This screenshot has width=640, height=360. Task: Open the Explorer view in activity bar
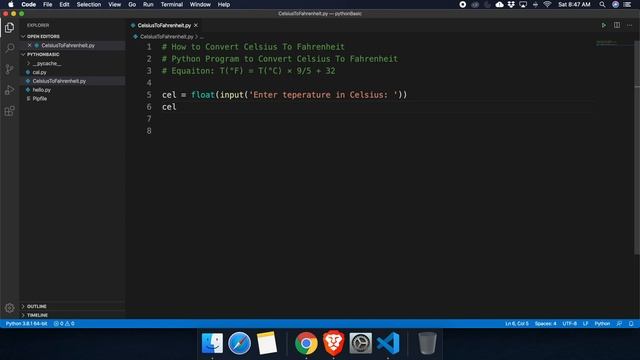coord(9,28)
